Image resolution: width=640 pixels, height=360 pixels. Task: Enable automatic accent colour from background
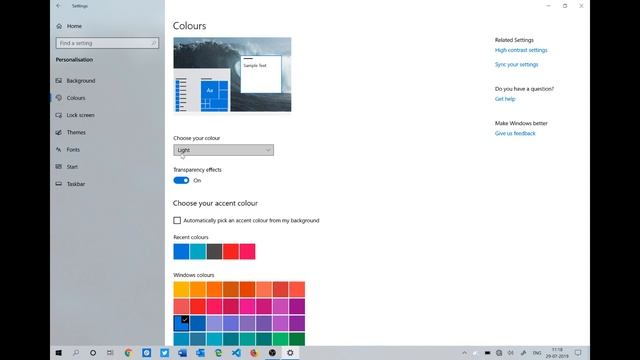(x=177, y=220)
